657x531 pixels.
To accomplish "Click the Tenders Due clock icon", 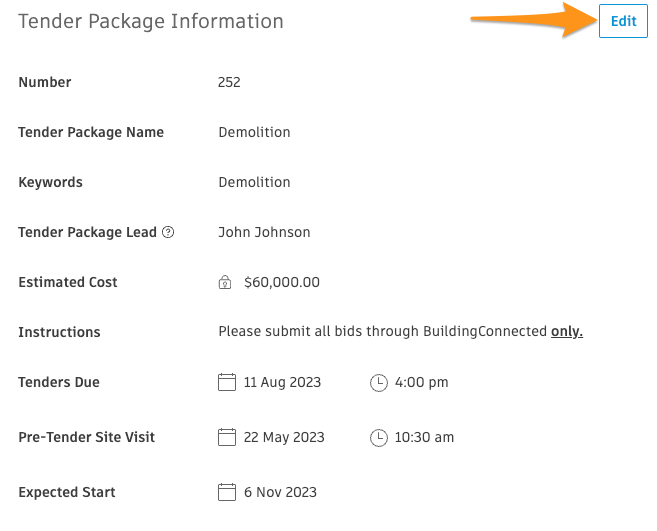I will (378, 383).
